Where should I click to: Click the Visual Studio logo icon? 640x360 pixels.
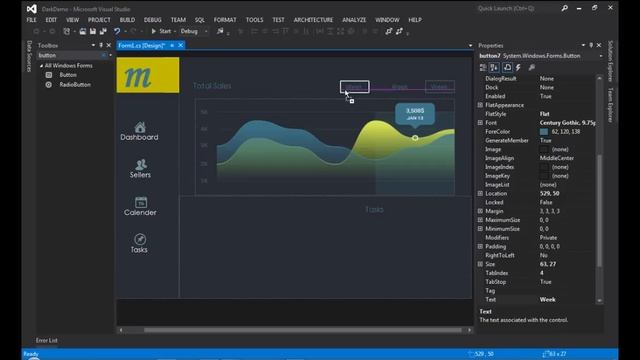click(x=31, y=9)
